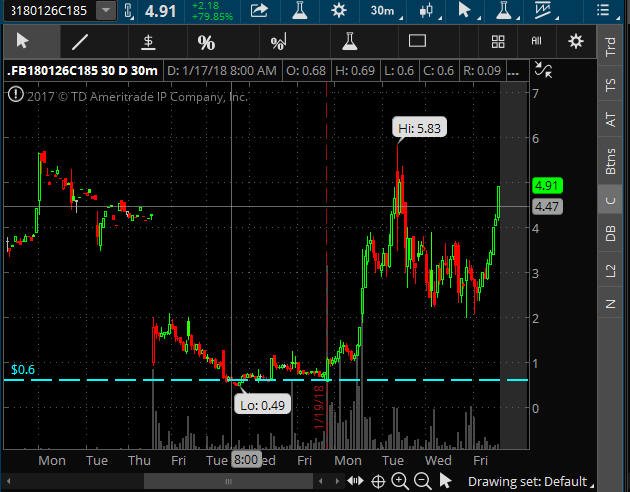630x492 pixels.
Task: Click scroll-right arrow beside scrollbar
Action: pos(337,481)
